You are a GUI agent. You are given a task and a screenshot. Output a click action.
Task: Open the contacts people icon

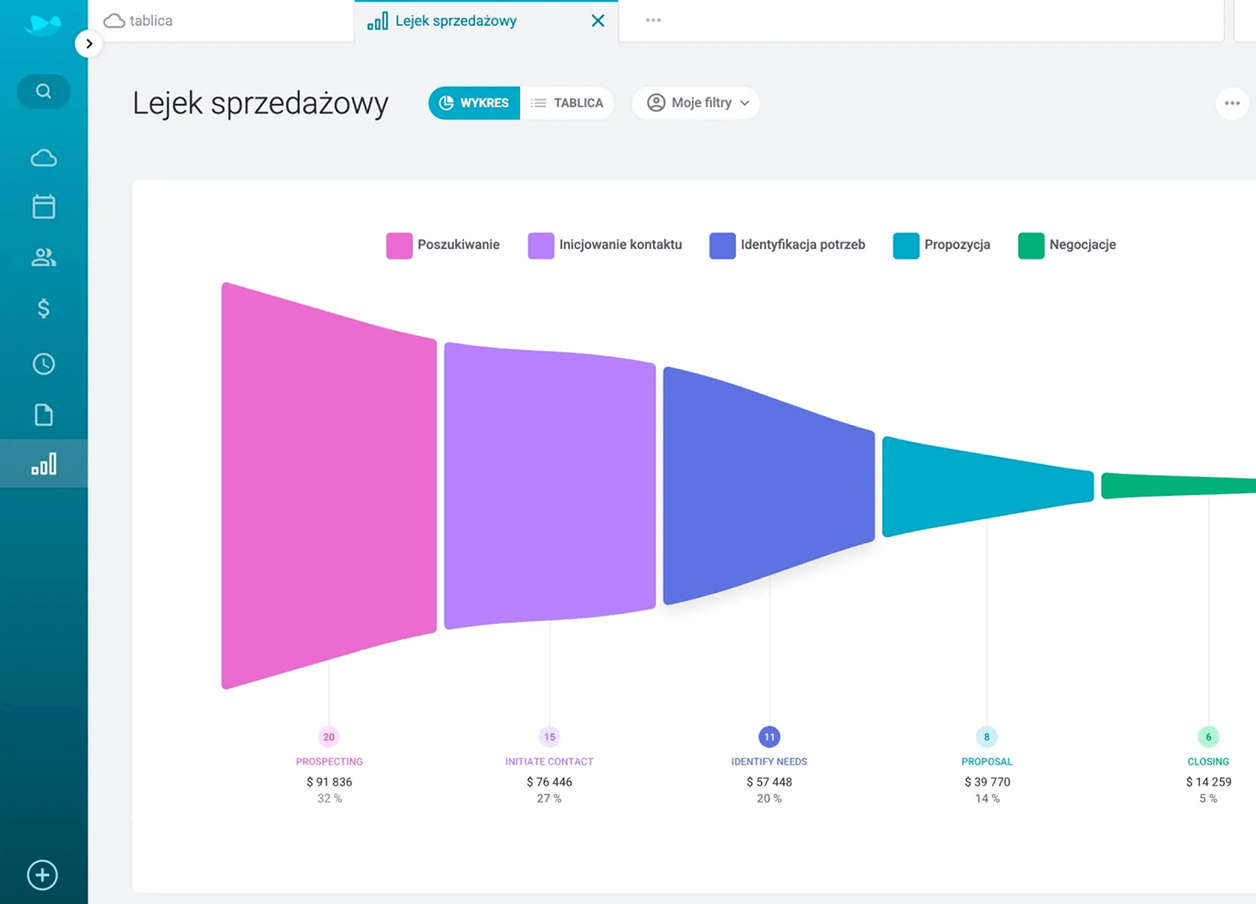(x=43, y=258)
